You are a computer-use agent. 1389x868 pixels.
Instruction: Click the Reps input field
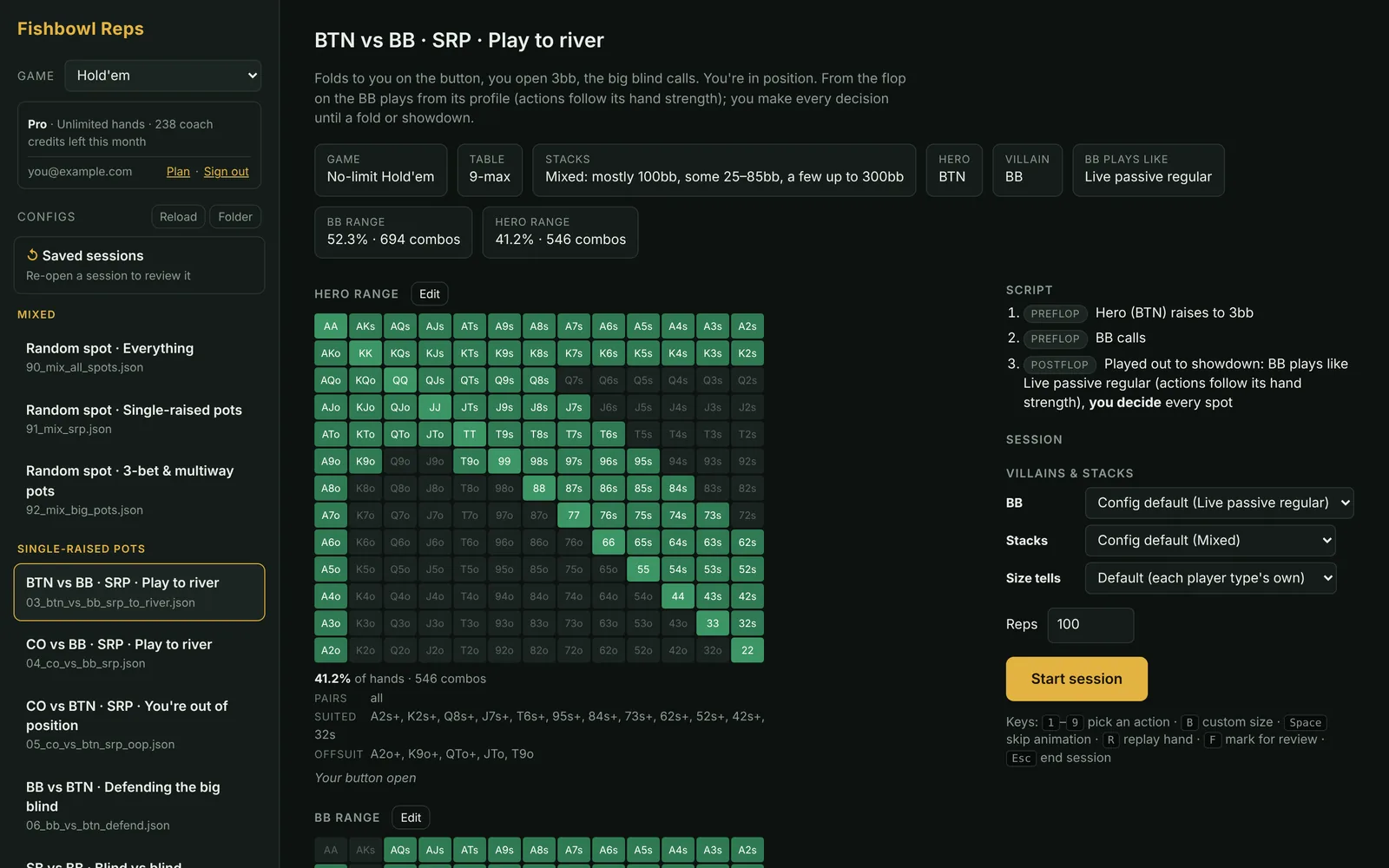tap(1090, 625)
